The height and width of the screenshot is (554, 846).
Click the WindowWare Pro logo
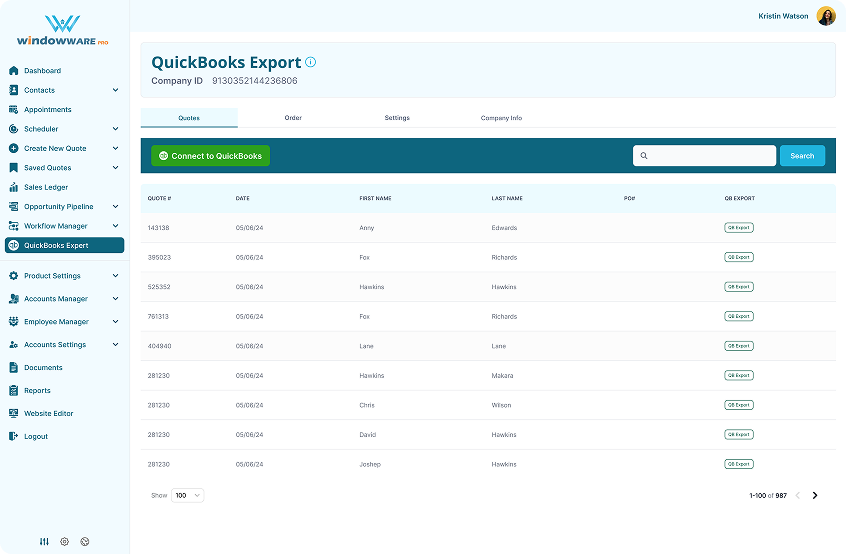pyautogui.click(x=63, y=31)
